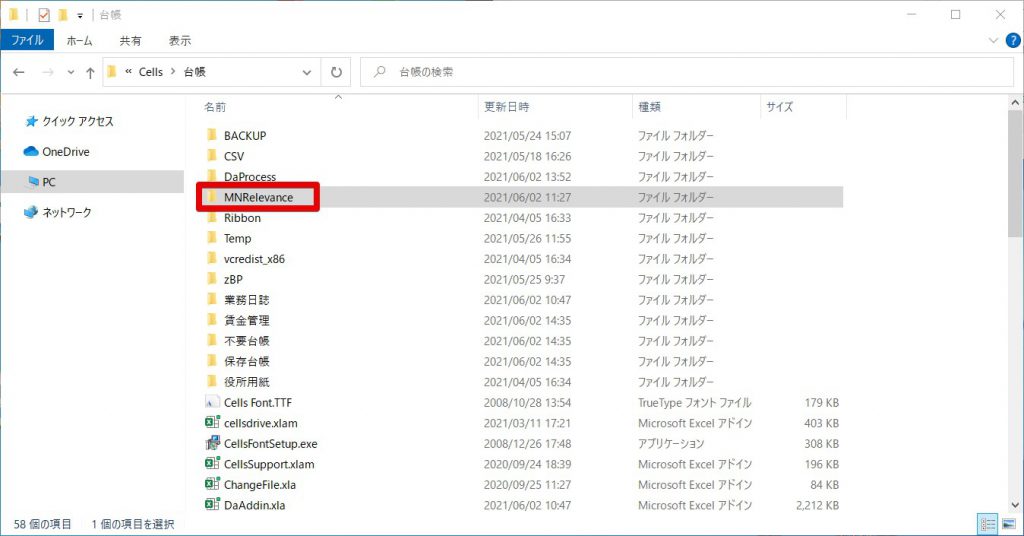Click the 台帳 breadcrumb in address bar
1024x536 pixels.
[x=195, y=72]
